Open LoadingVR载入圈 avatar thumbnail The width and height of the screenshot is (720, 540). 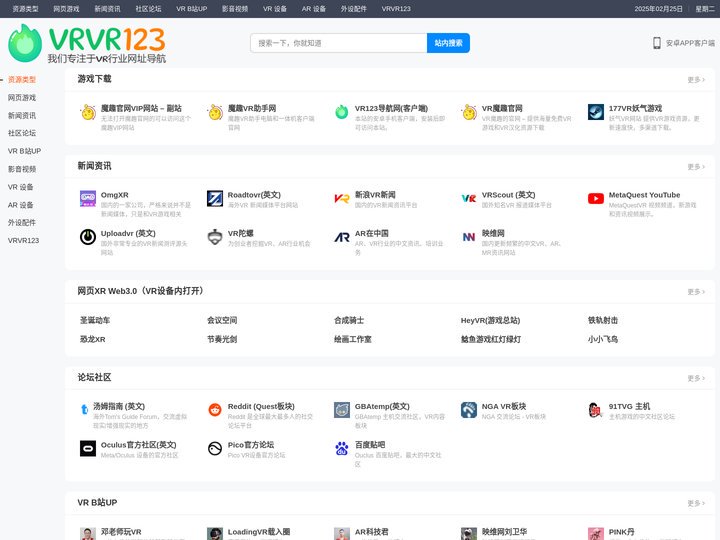point(215,534)
